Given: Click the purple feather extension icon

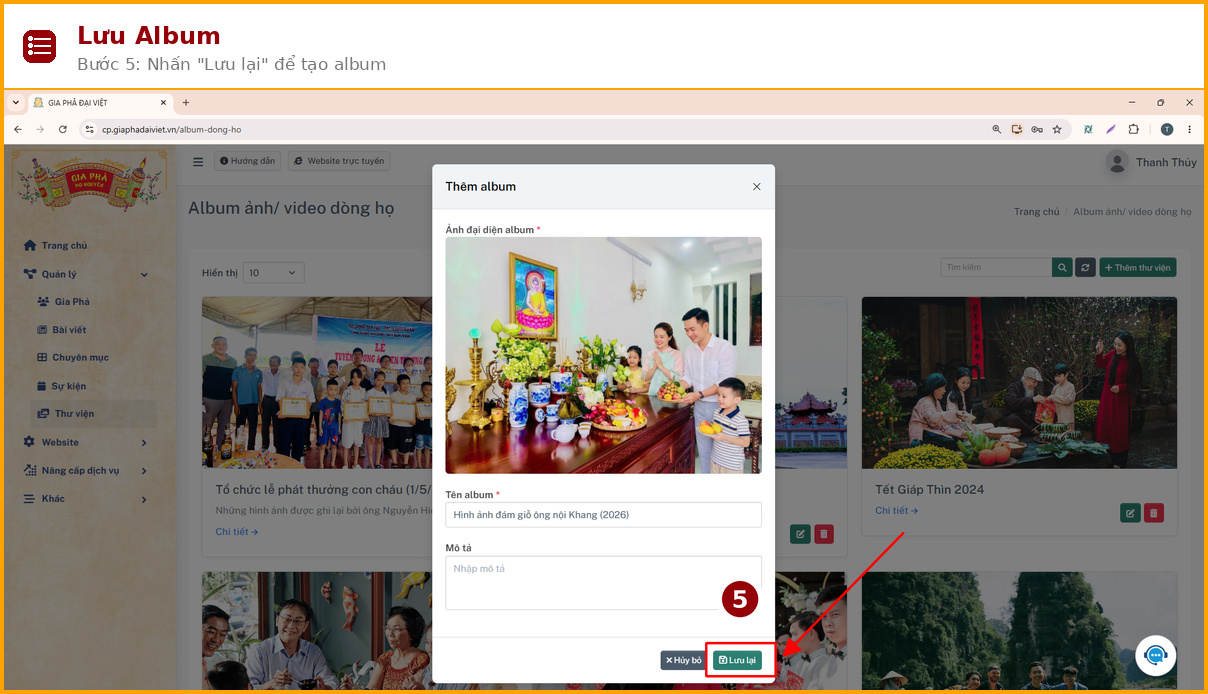Looking at the screenshot, I should [1111, 129].
